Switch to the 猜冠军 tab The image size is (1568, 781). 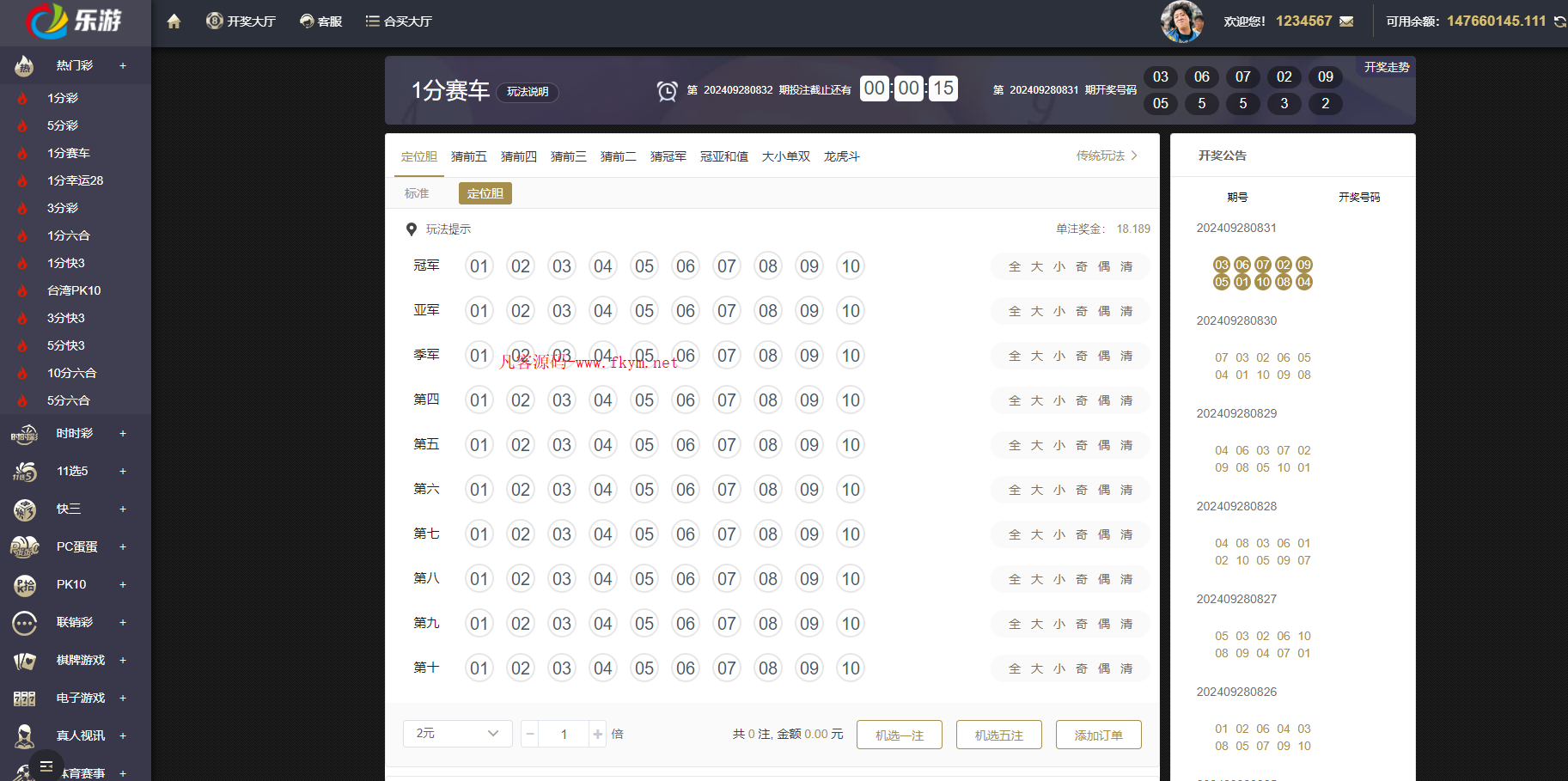(668, 156)
